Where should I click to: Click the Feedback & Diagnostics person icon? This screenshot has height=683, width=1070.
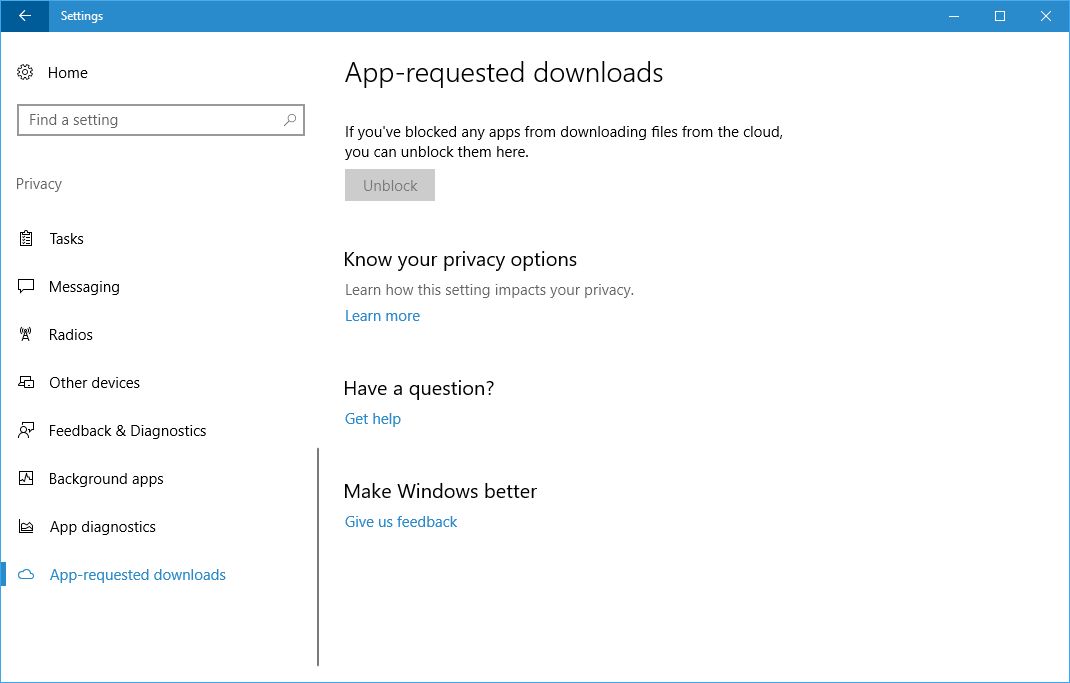click(26, 431)
